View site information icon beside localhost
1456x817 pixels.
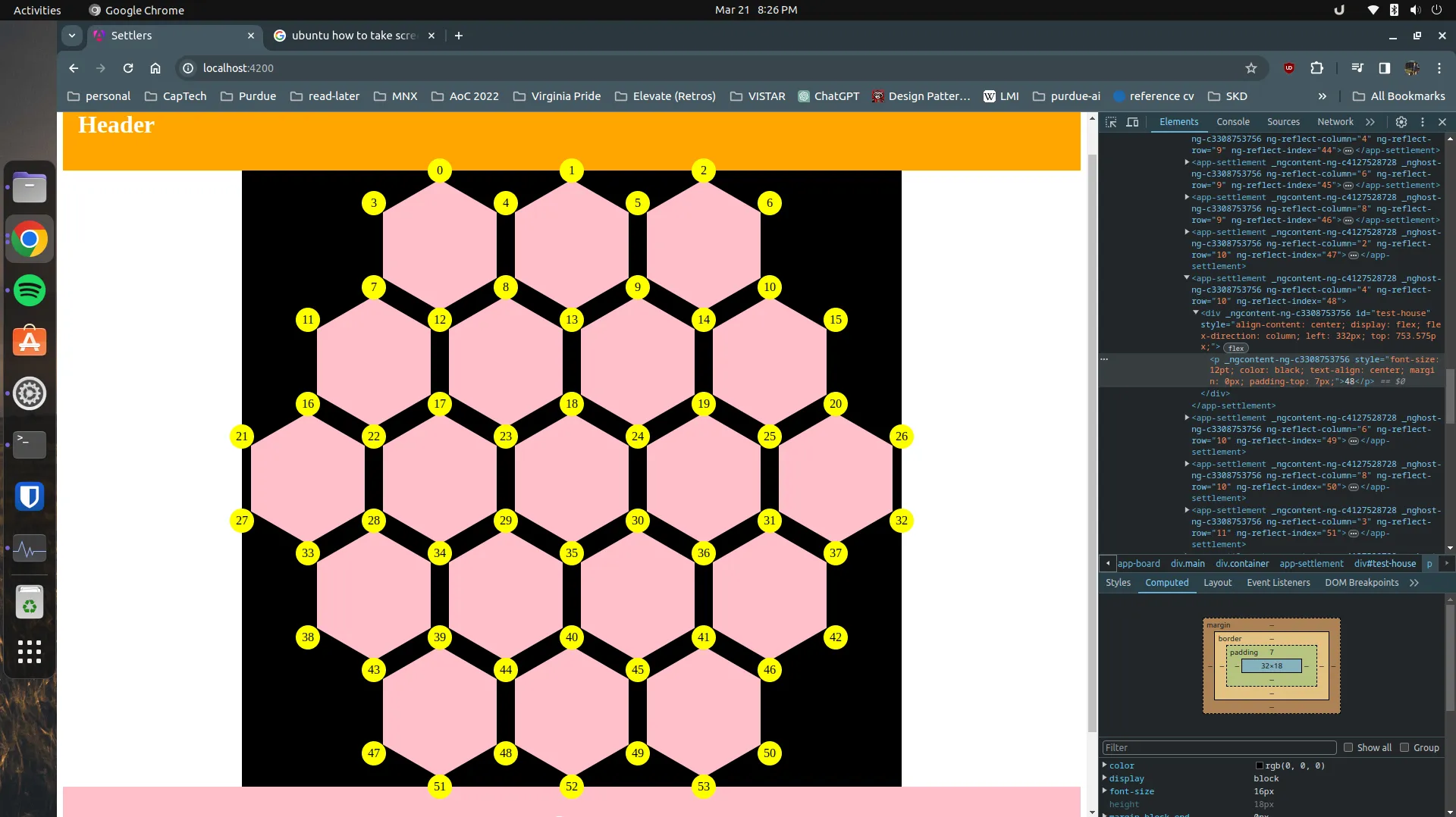188,68
